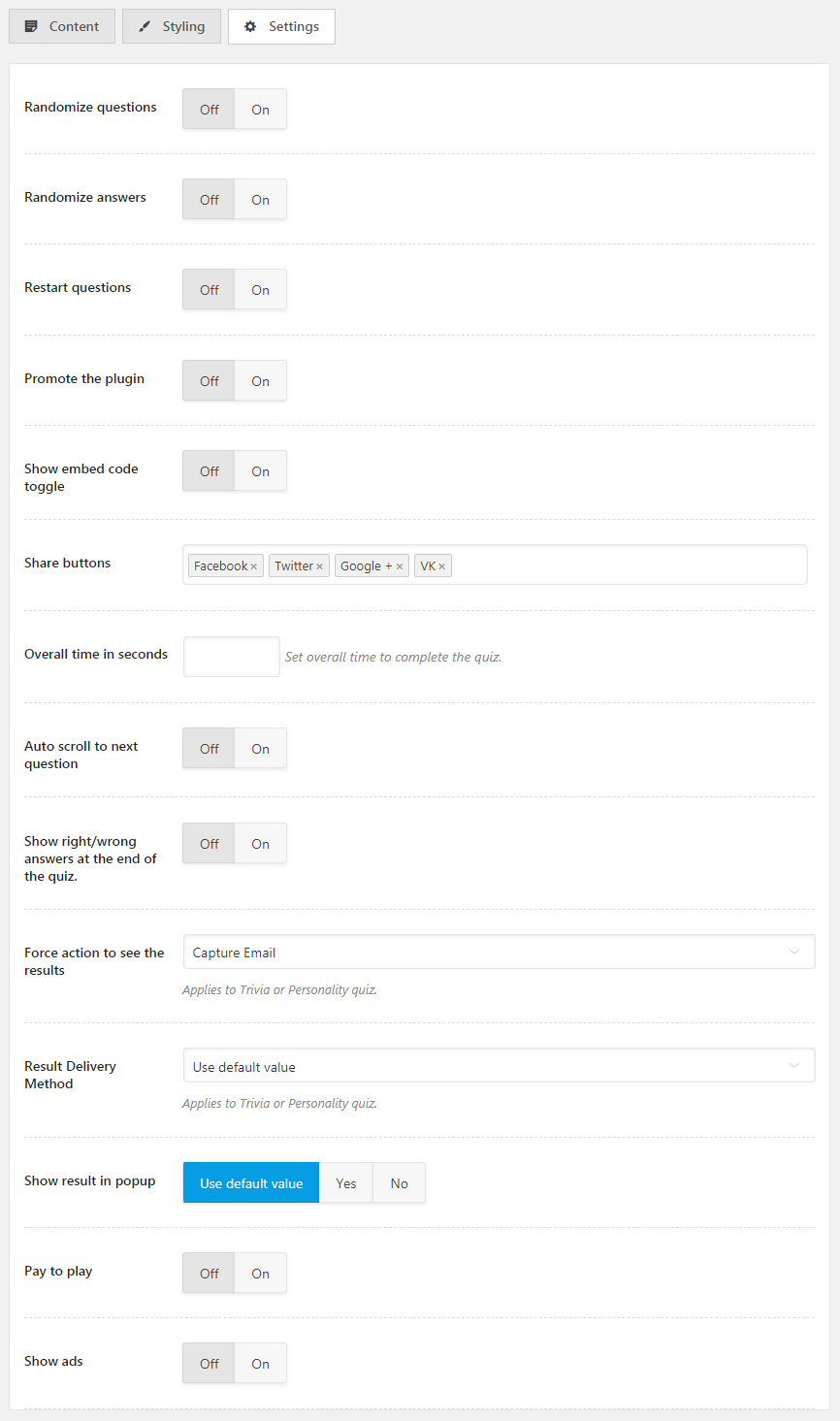The width and height of the screenshot is (840, 1421).
Task: Enable Restart questions
Action: click(x=260, y=289)
